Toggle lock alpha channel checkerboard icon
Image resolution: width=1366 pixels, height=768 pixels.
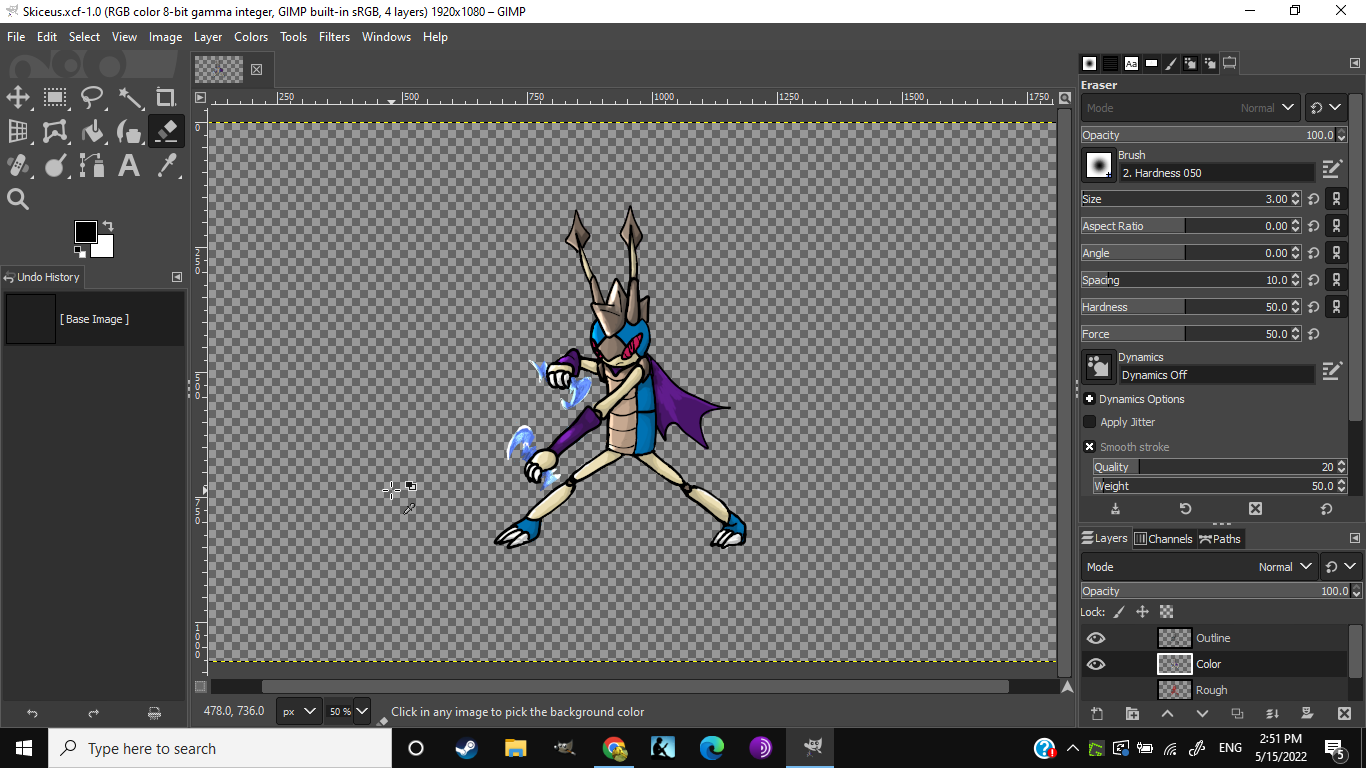tap(1166, 612)
